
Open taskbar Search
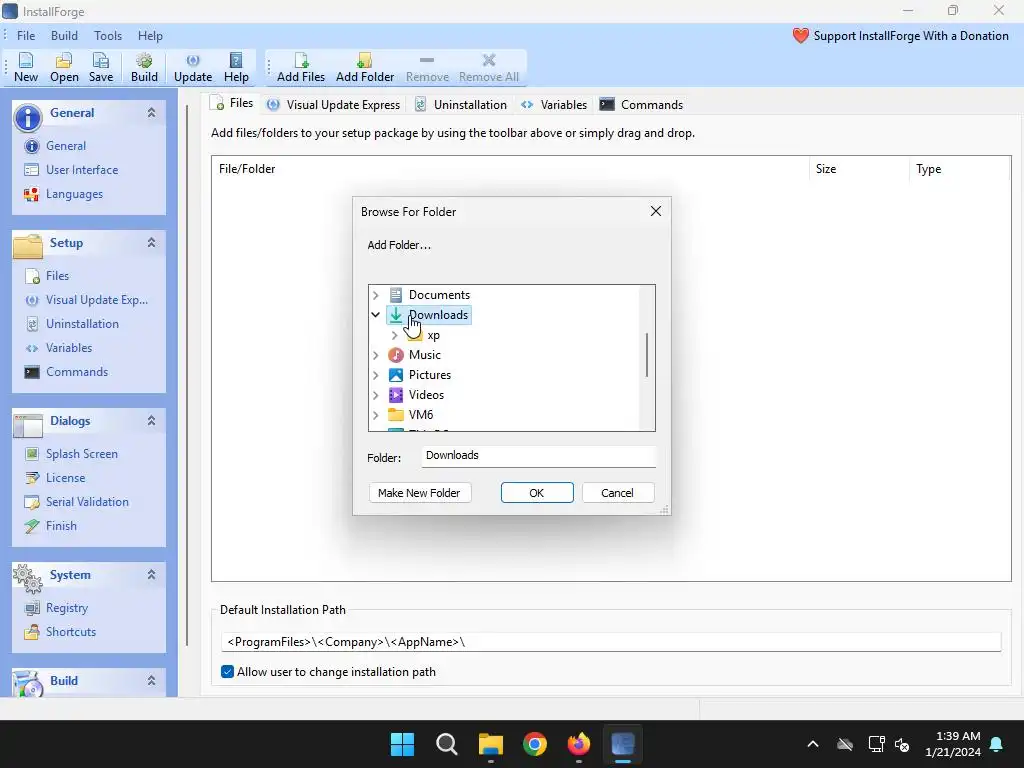click(x=447, y=744)
